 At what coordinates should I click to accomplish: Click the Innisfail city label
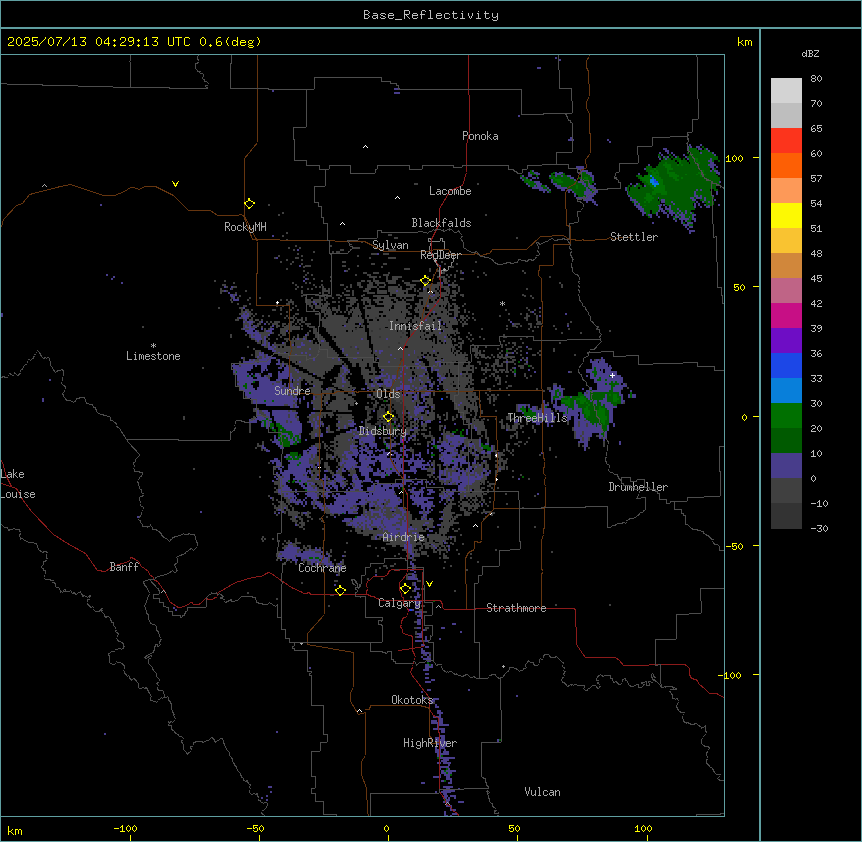[x=415, y=326]
